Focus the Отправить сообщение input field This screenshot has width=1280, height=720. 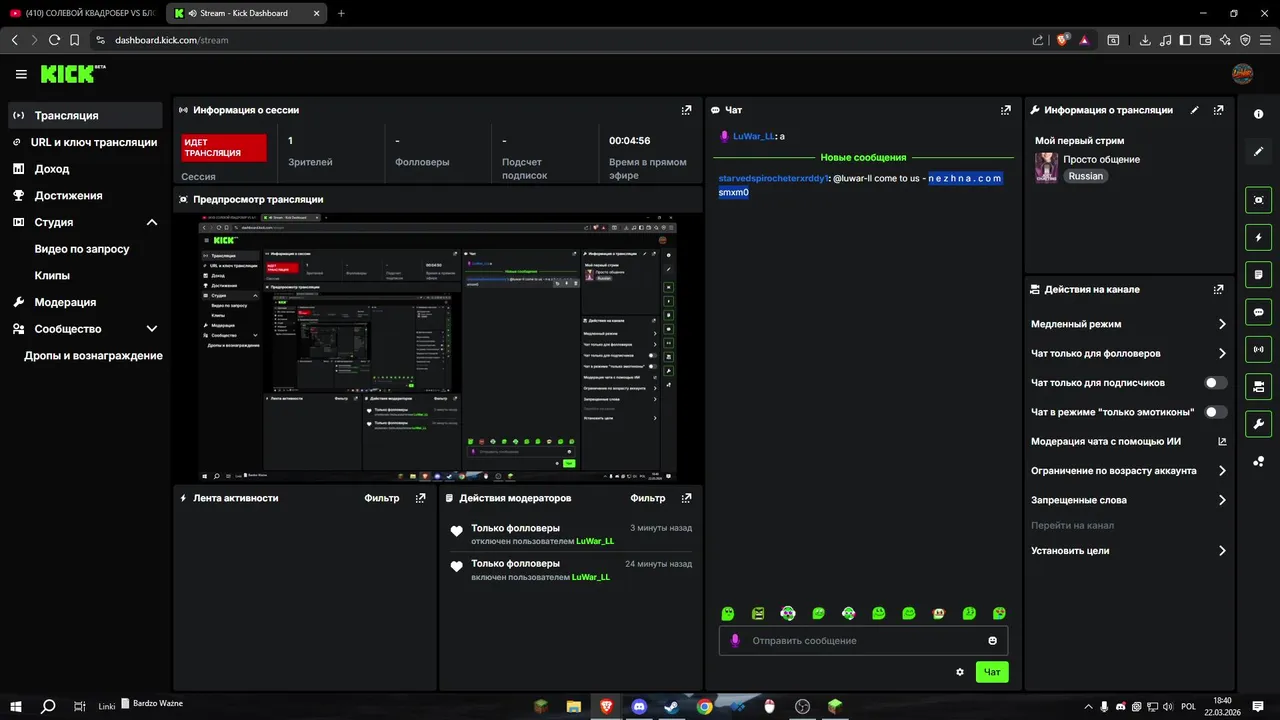tap(863, 641)
